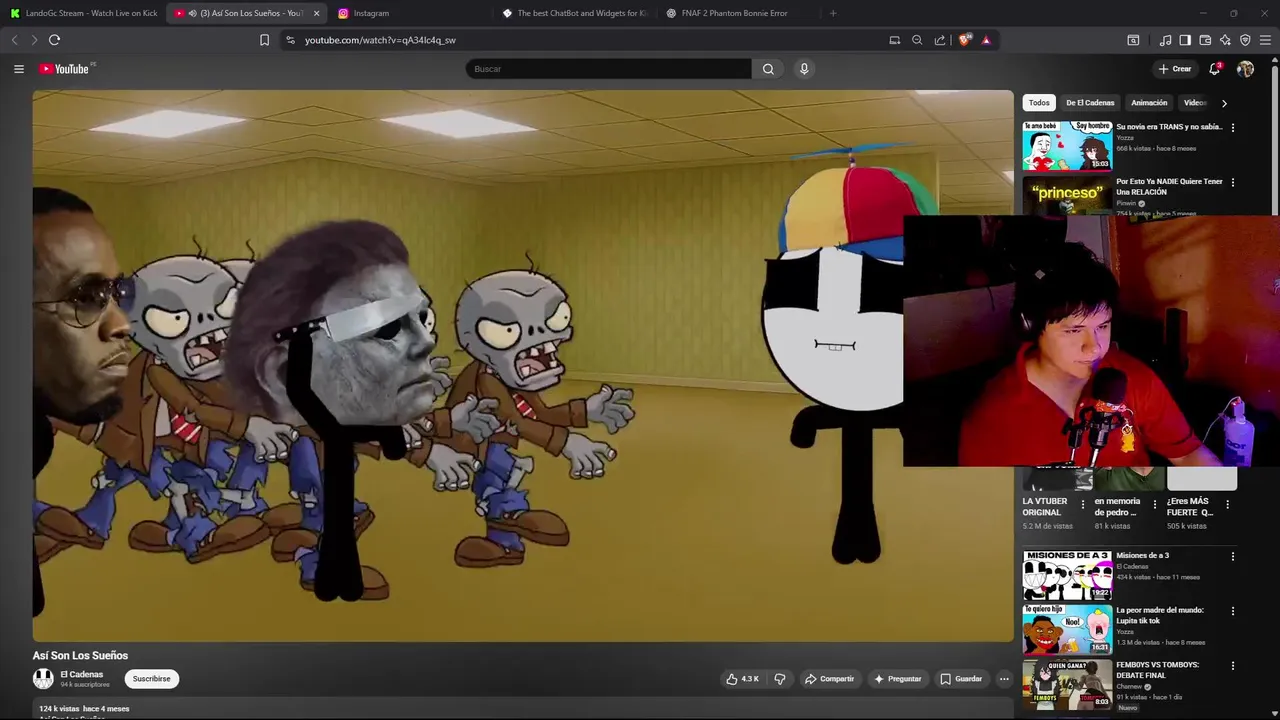1280x720 pixels.
Task: View site information icon in address bar
Action: point(290,40)
